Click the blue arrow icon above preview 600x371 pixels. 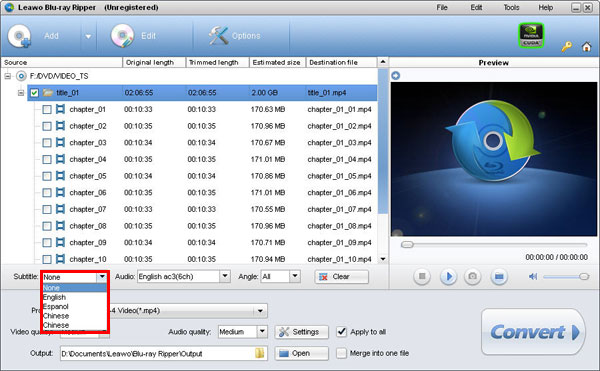click(396, 75)
